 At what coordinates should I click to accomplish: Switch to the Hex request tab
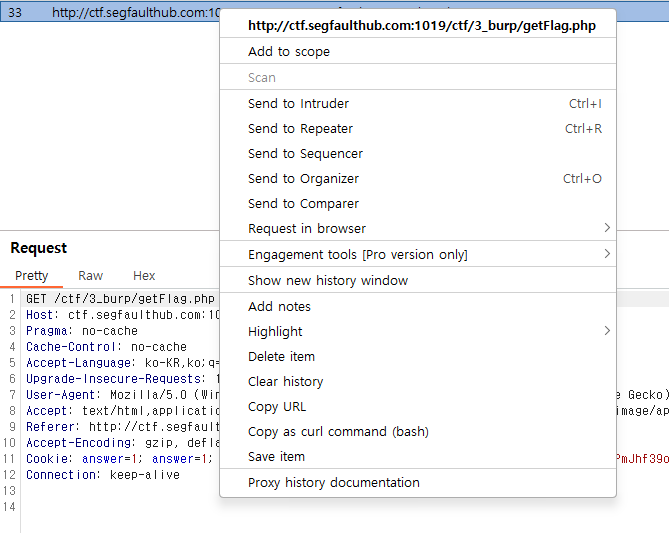144,276
